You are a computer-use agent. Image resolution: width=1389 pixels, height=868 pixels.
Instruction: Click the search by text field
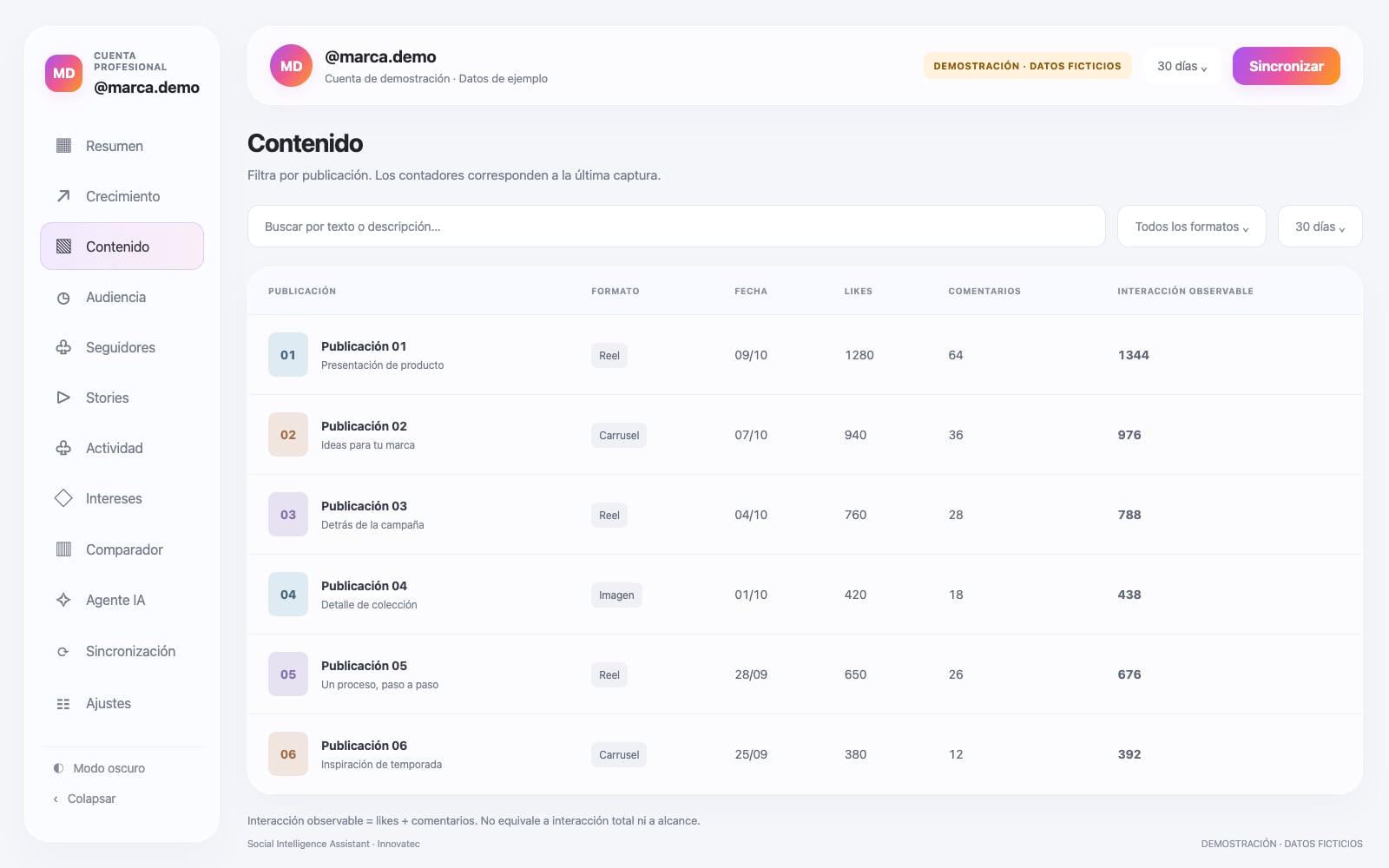676,227
